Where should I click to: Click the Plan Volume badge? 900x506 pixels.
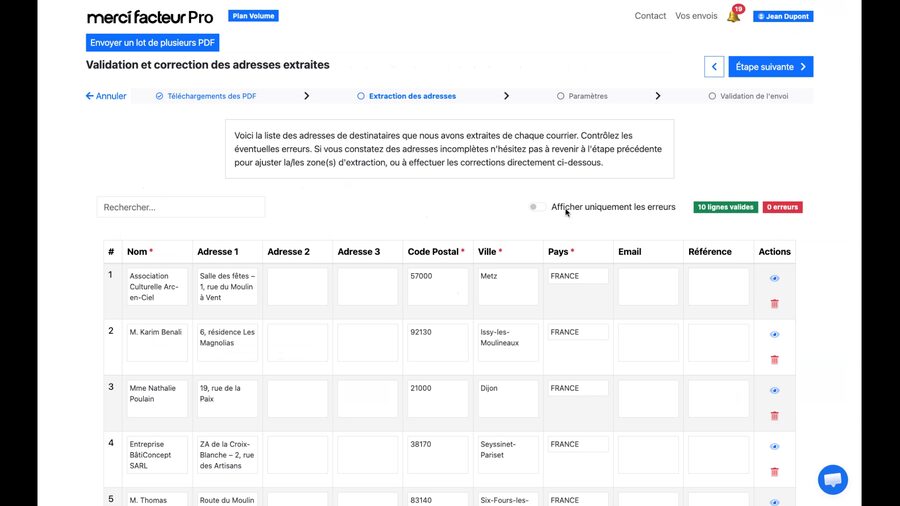pyautogui.click(x=253, y=16)
